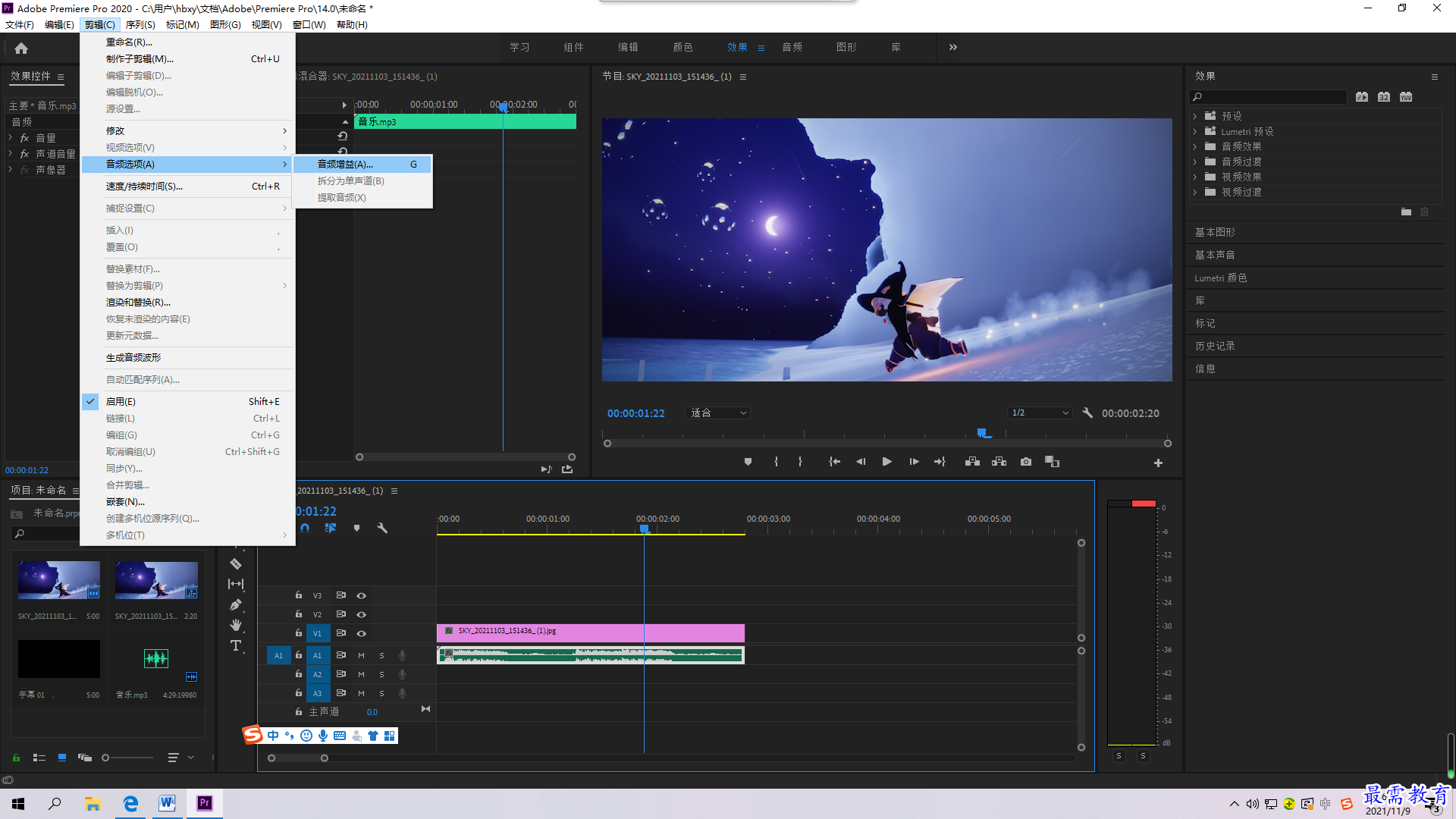Open the button editor plus icon
The image size is (1456, 819).
(x=1158, y=463)
